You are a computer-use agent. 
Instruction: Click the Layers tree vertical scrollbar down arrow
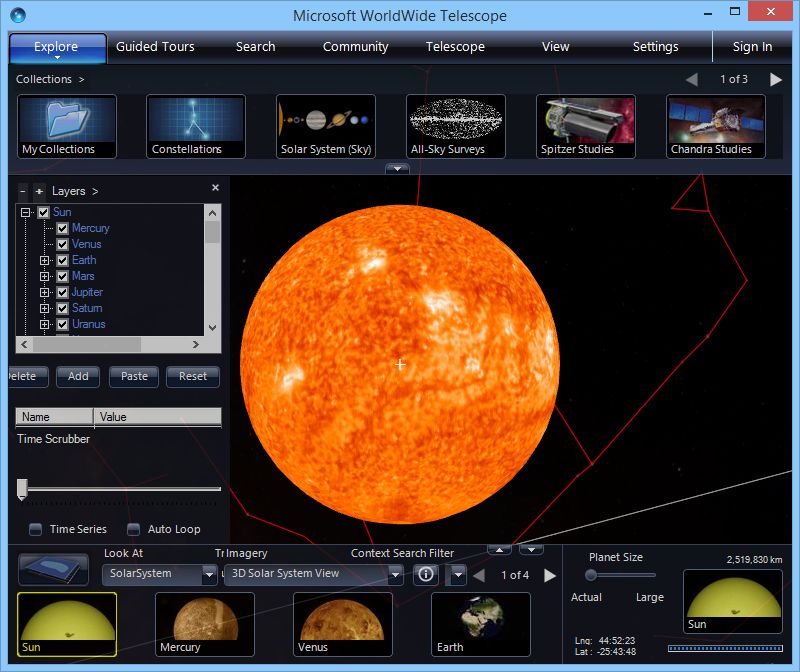[x=213, y=328]
